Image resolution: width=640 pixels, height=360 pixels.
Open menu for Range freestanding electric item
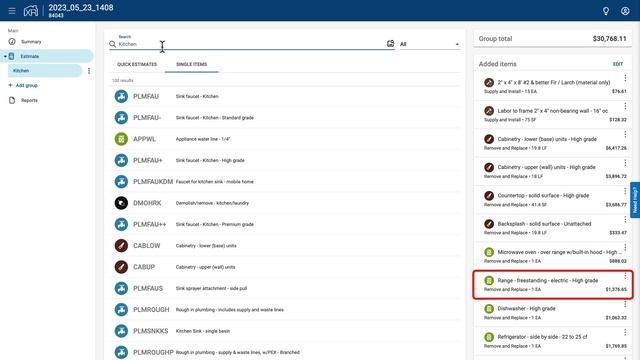click(625, 276)
